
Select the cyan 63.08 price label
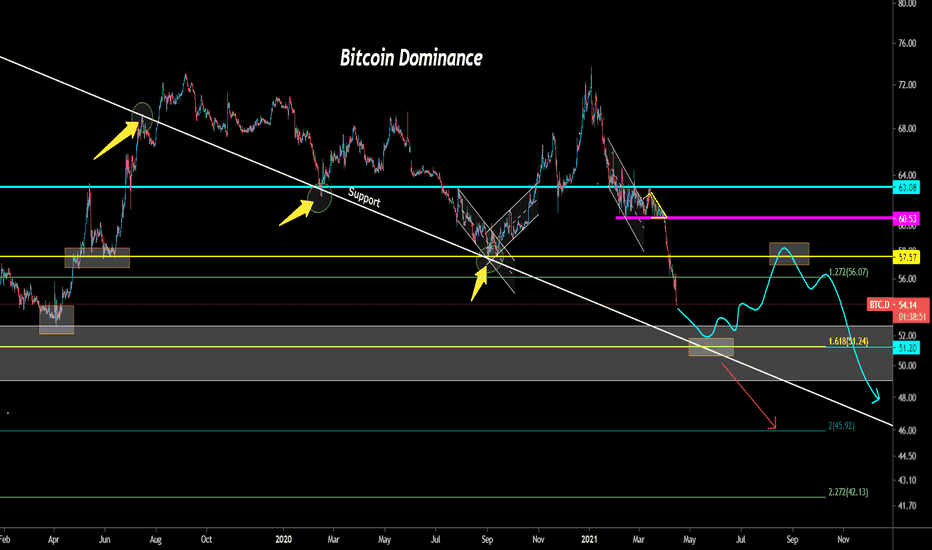pyautogui.click(x=907, y=187)
